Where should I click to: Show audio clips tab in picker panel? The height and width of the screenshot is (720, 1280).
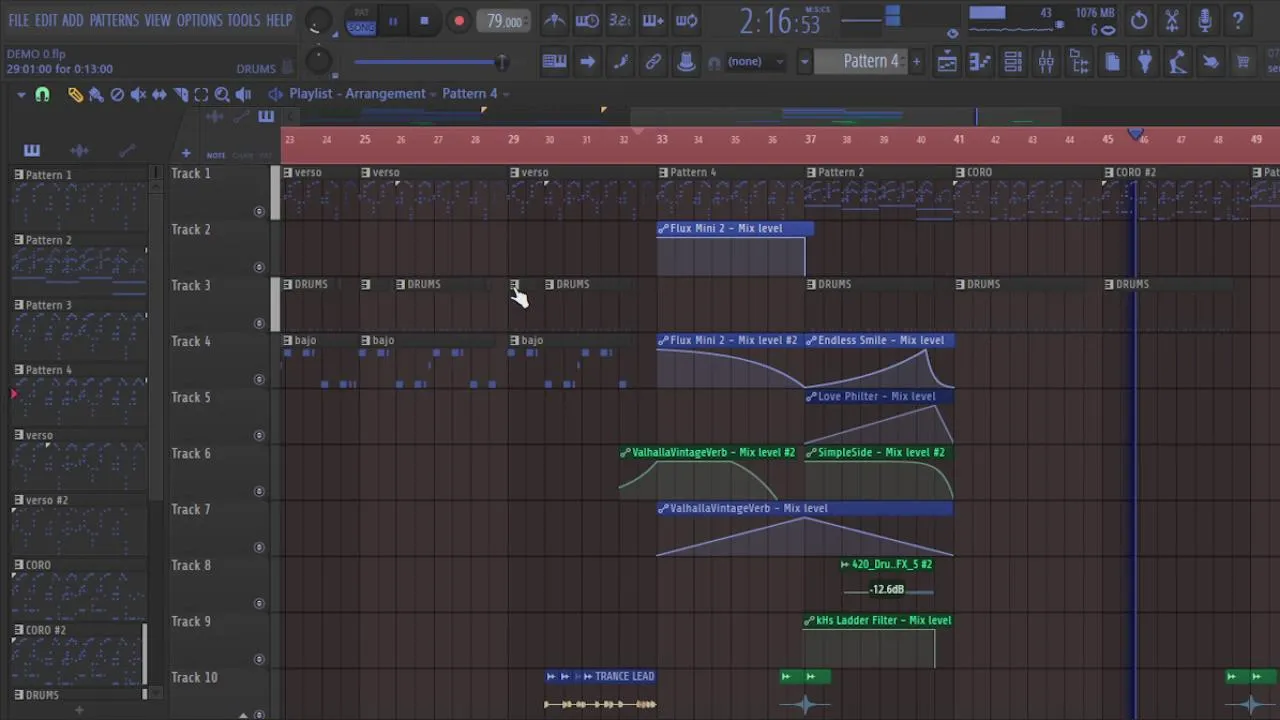tap(79, 151)
